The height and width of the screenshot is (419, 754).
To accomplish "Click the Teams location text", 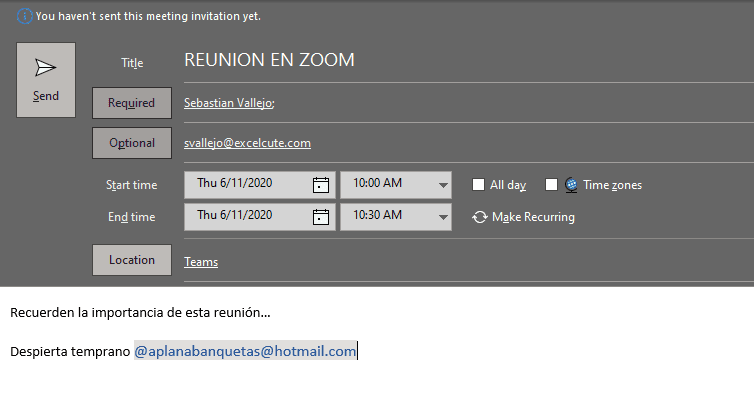I will (x=201, y=262).
